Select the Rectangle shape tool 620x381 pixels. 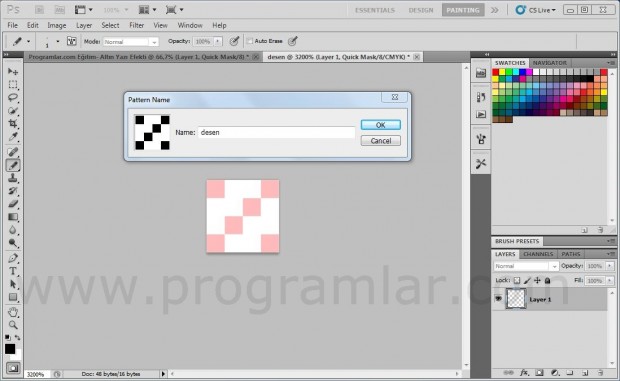[13, 297]
